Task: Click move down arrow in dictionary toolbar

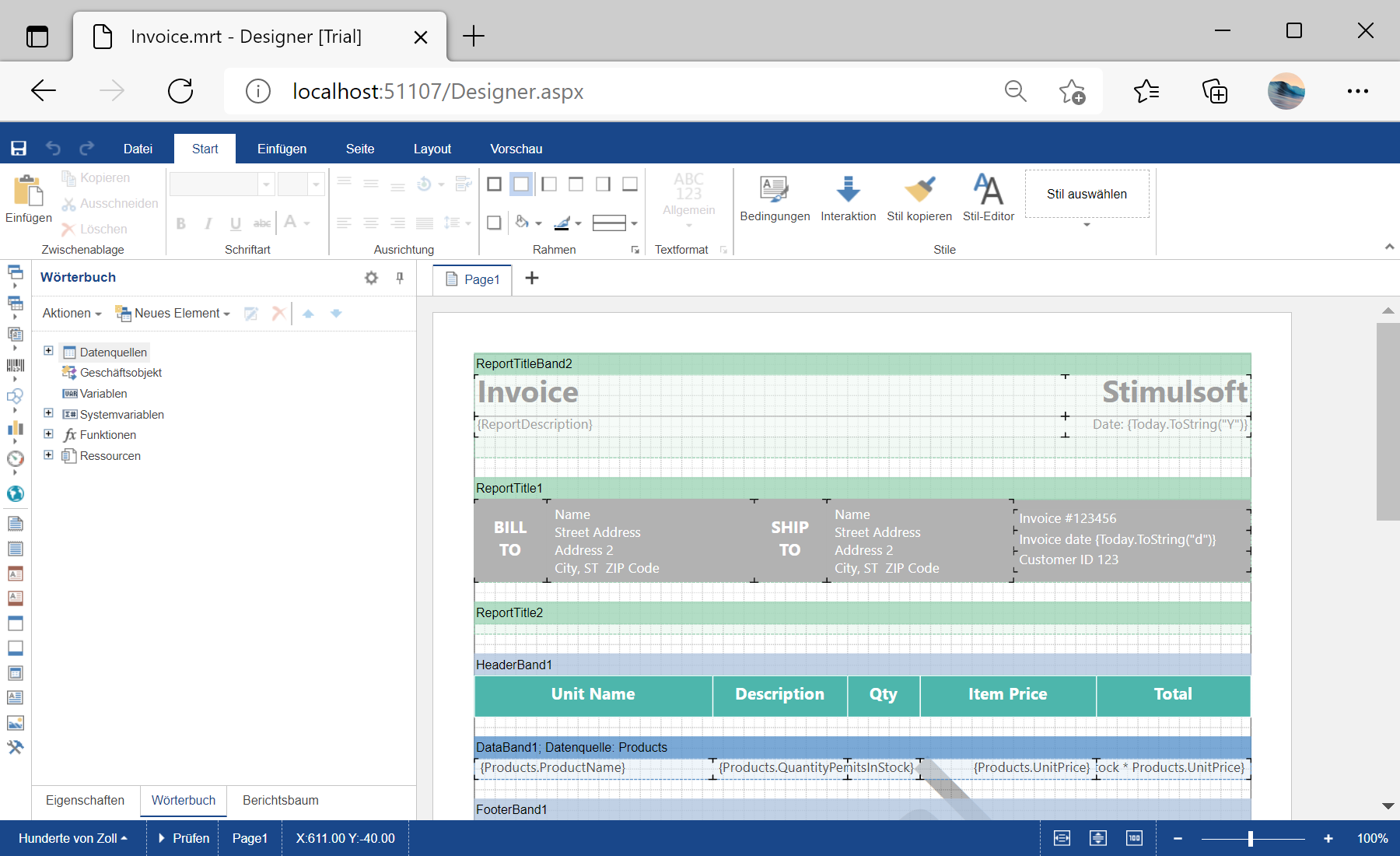Action: click(336, 314)
